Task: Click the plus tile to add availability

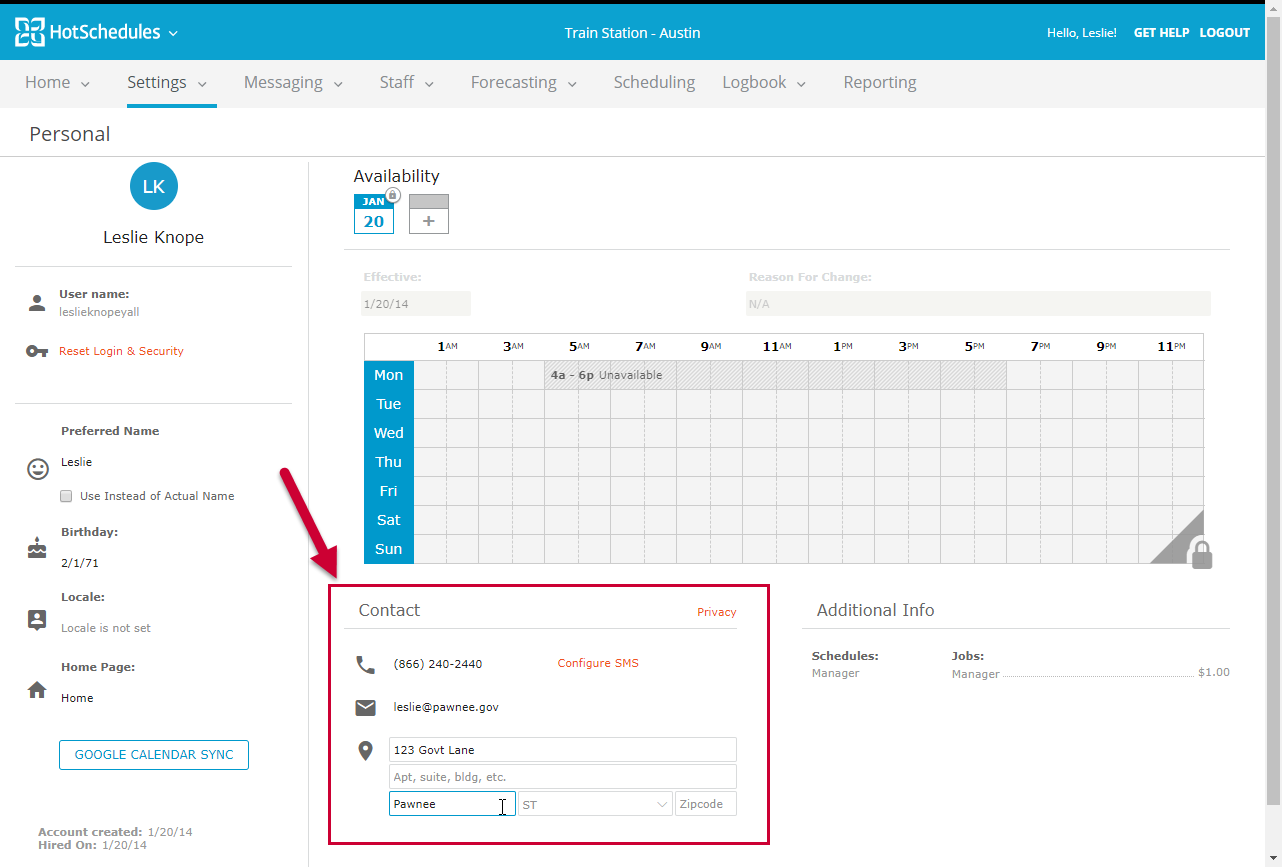Action: tap(428, 221)
